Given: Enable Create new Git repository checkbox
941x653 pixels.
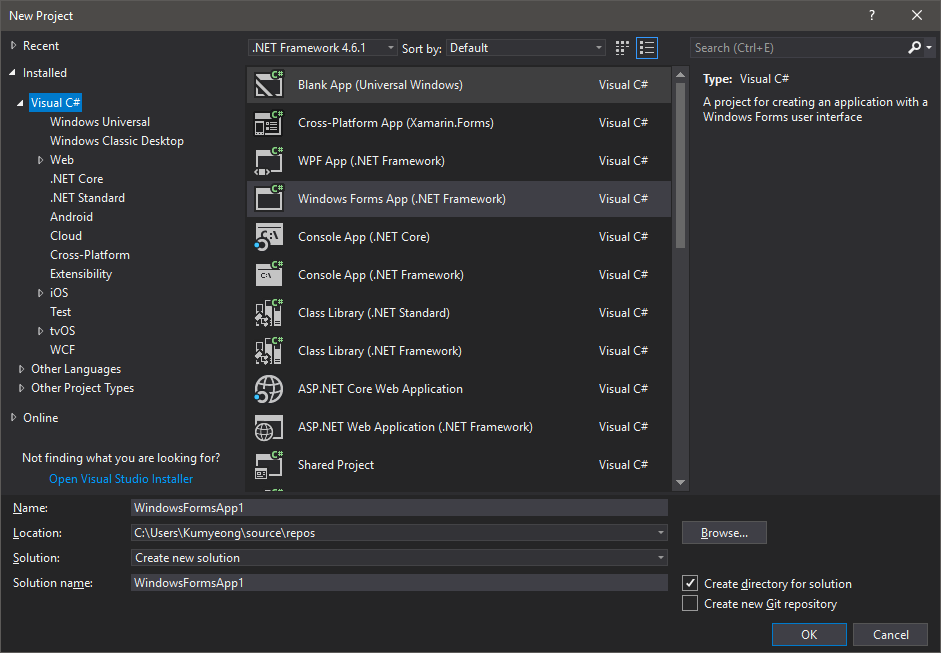Looking at the screenshot, I should (x=690, y=603).
